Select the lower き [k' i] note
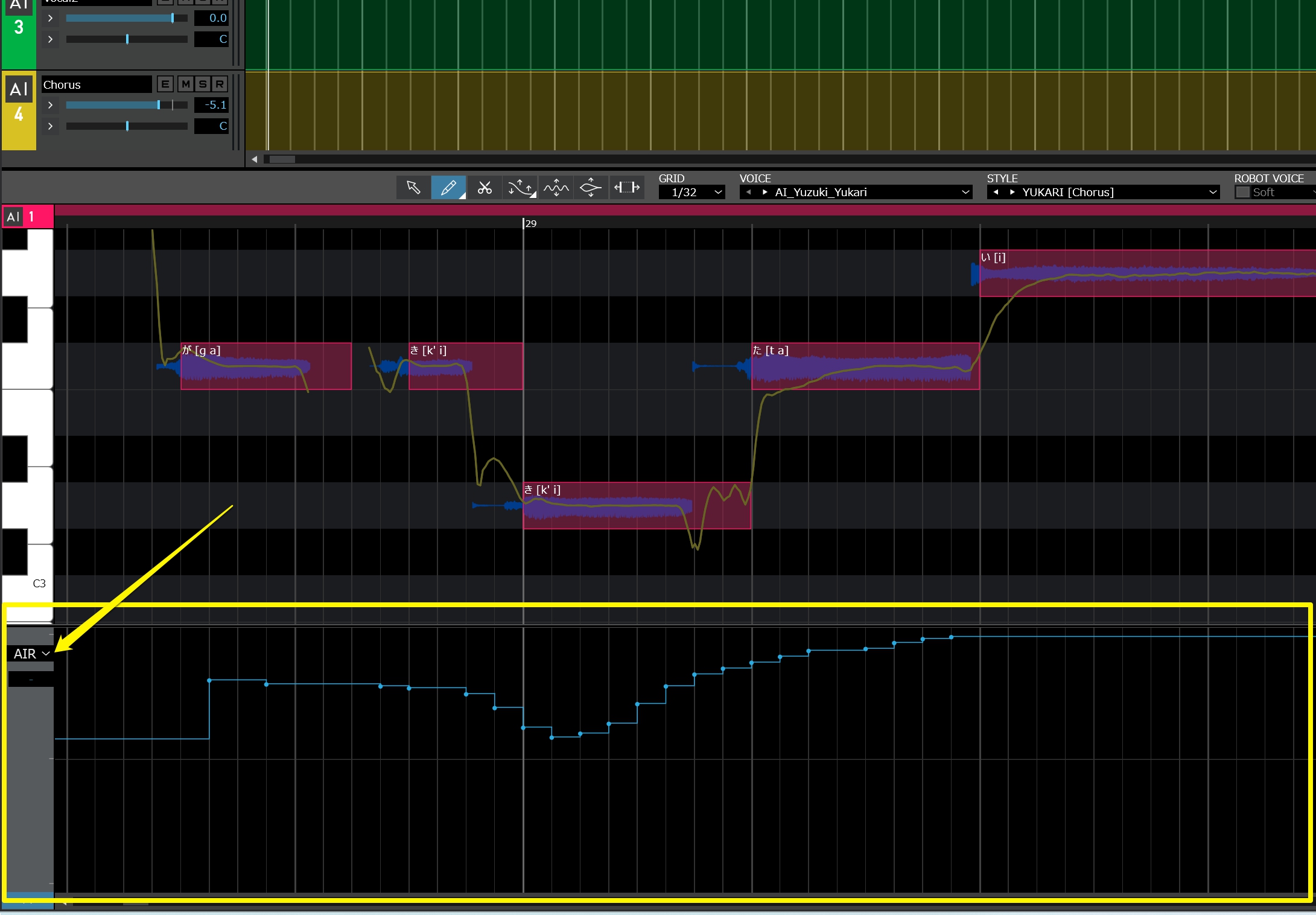Screen dimensions: 1316x915 pos(637,506)
